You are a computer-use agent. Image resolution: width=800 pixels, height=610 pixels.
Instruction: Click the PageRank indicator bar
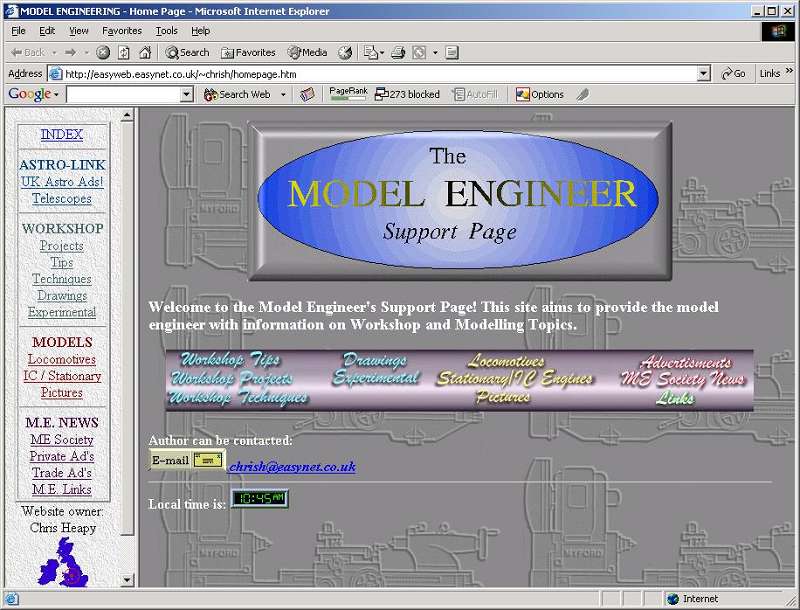(348, 95)
